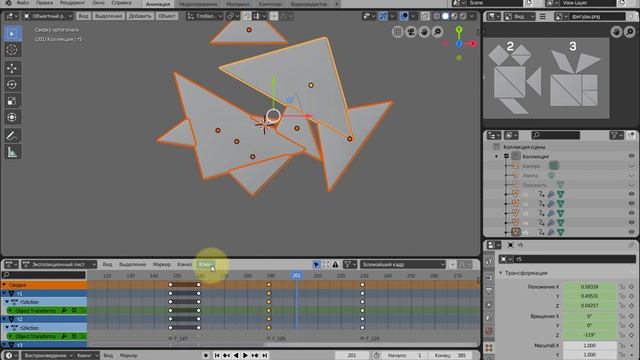Open Кеинг keying dropdown in timeline
The height and width of the screenshot is (360, 640).
click(87, 355)
